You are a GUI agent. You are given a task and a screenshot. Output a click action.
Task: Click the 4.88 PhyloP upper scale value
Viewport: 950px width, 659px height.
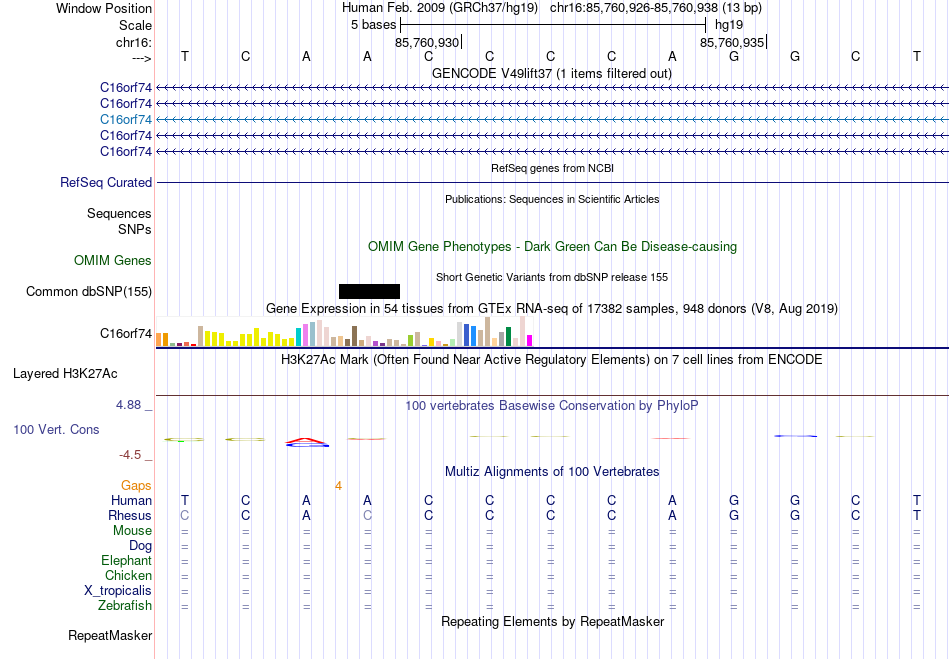[128, 405]
